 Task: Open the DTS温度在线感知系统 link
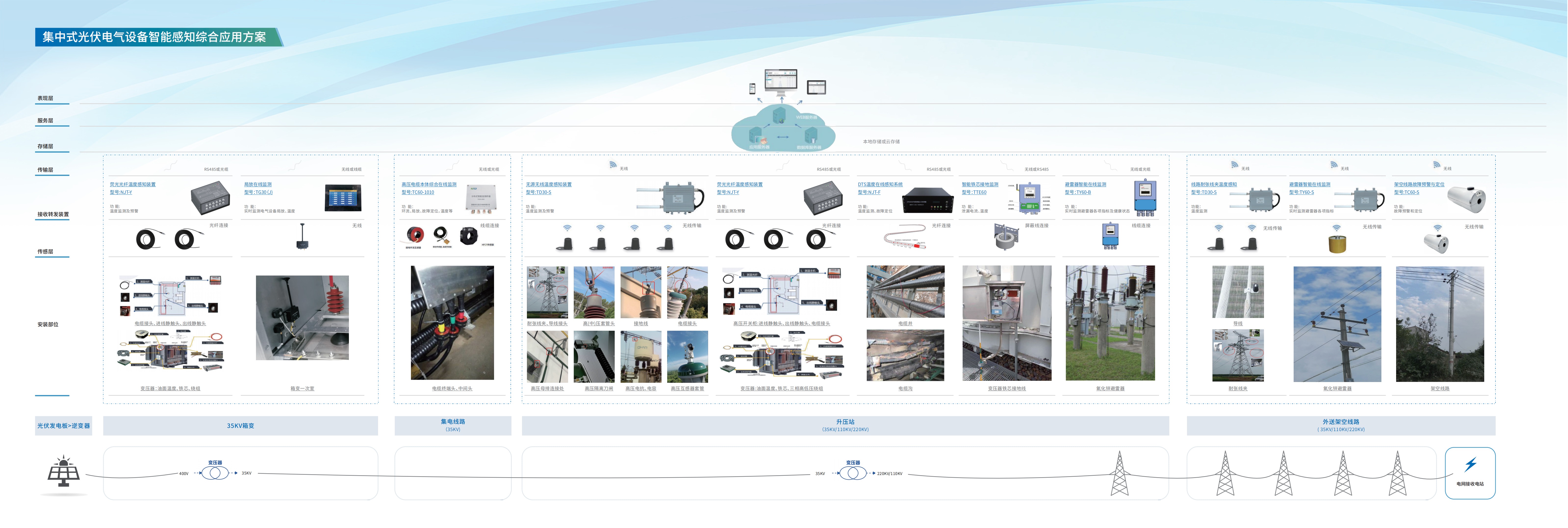pos(880,184)
